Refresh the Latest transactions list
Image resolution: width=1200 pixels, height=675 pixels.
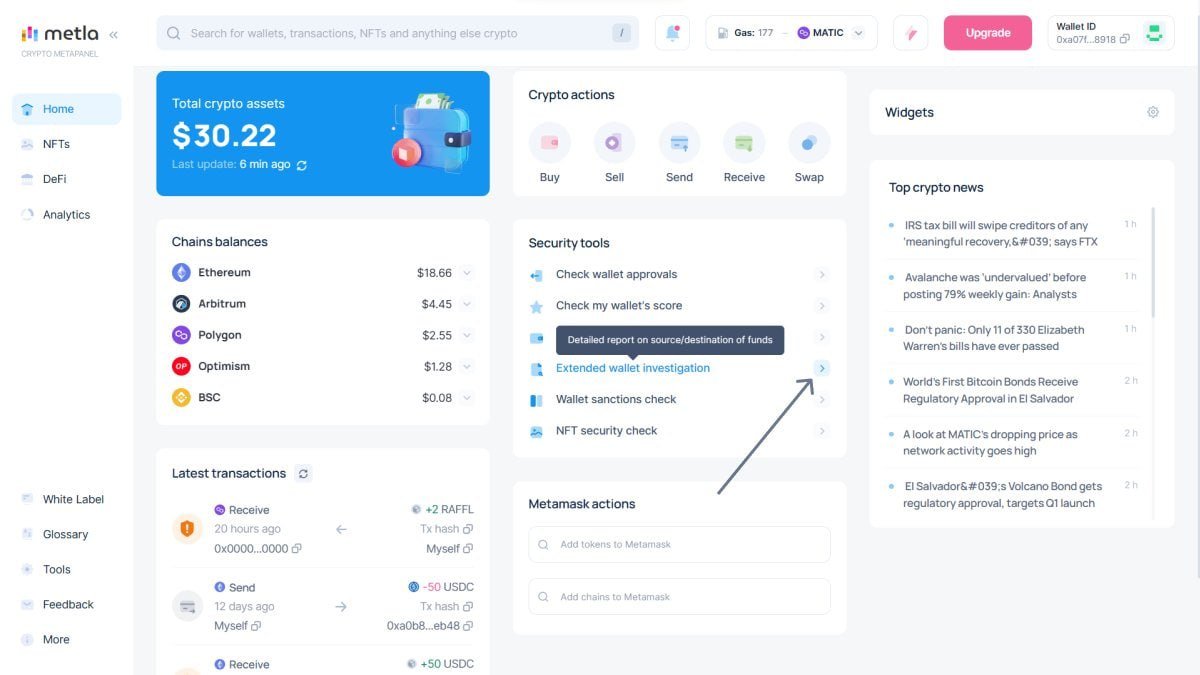coord(304,473)
